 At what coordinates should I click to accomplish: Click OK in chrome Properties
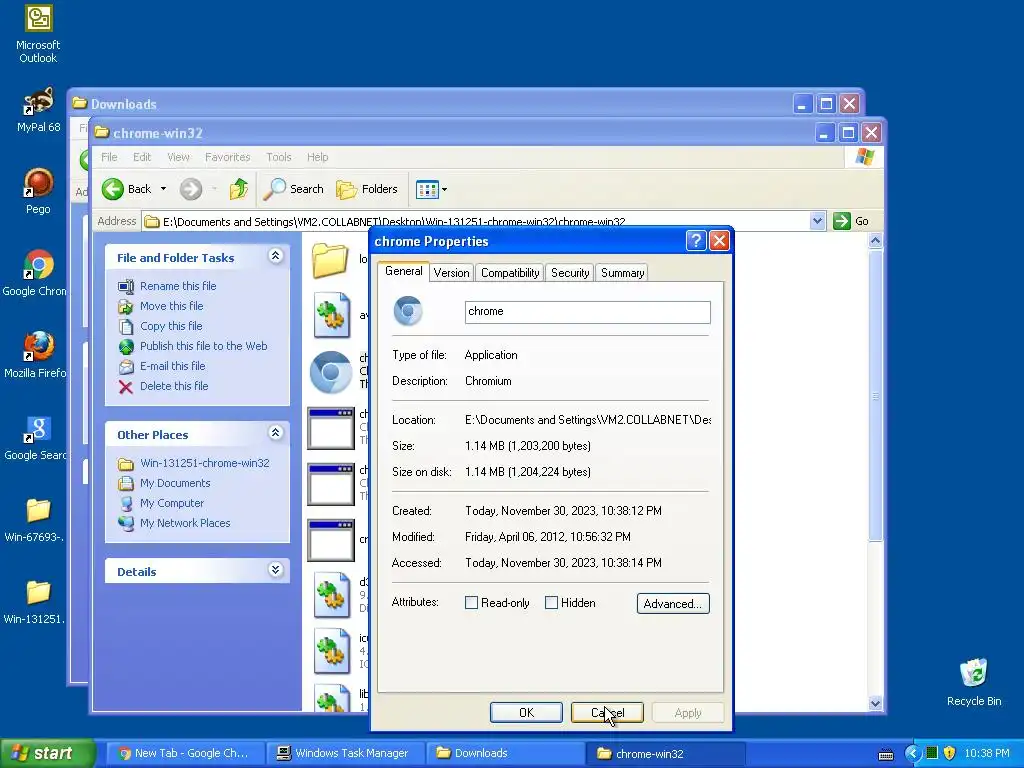tap(526, 712)
